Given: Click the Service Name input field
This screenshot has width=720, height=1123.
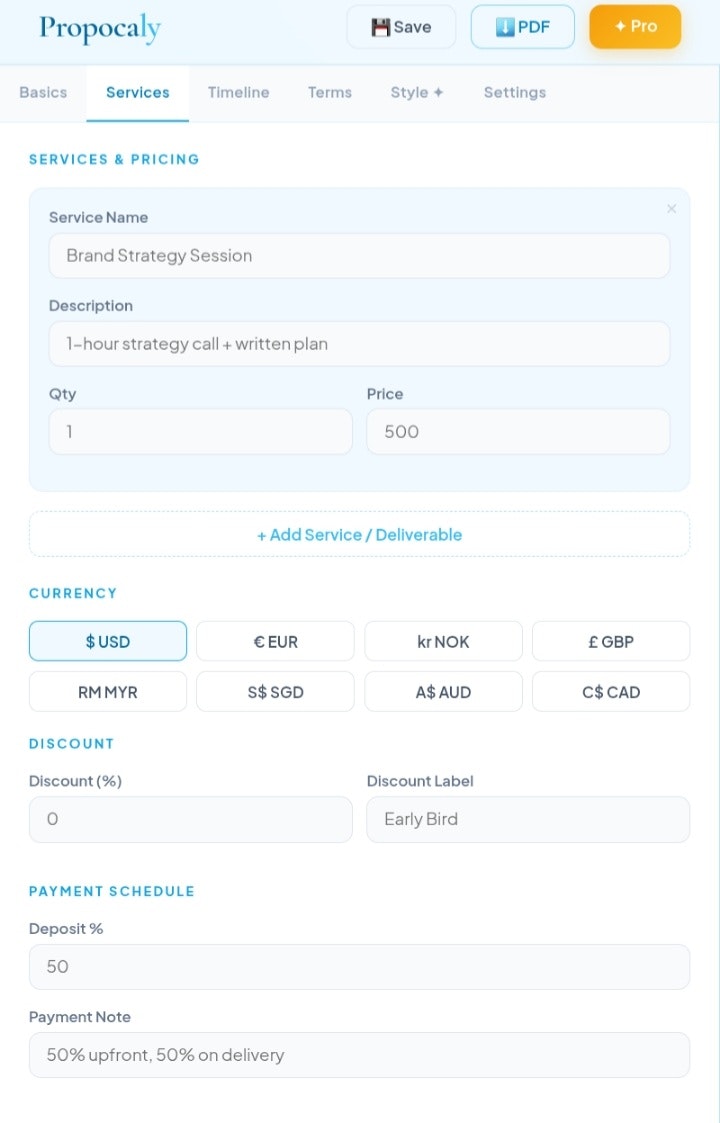Looking at the screenshot, I should coord(359,255).
